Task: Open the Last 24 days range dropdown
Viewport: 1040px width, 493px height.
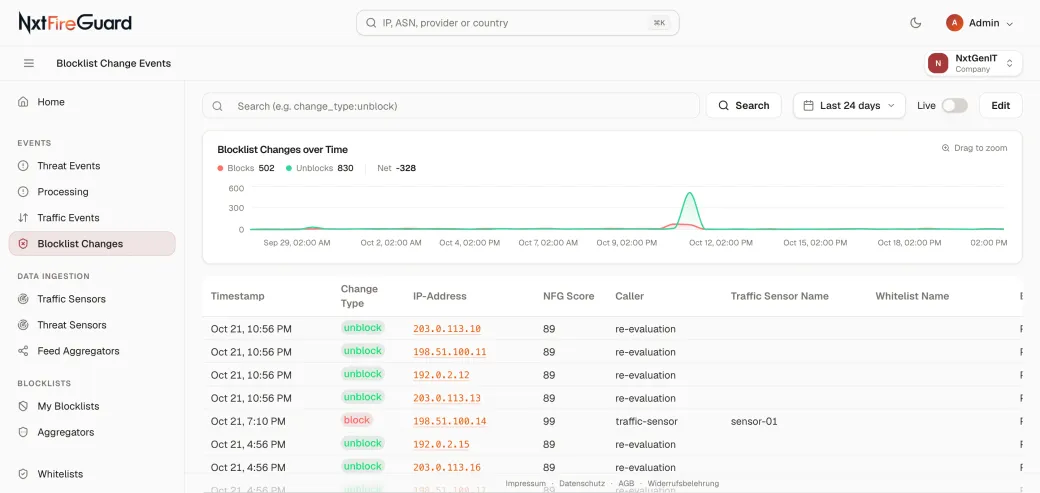Action: pyautogui.click(x=849, y=106)
